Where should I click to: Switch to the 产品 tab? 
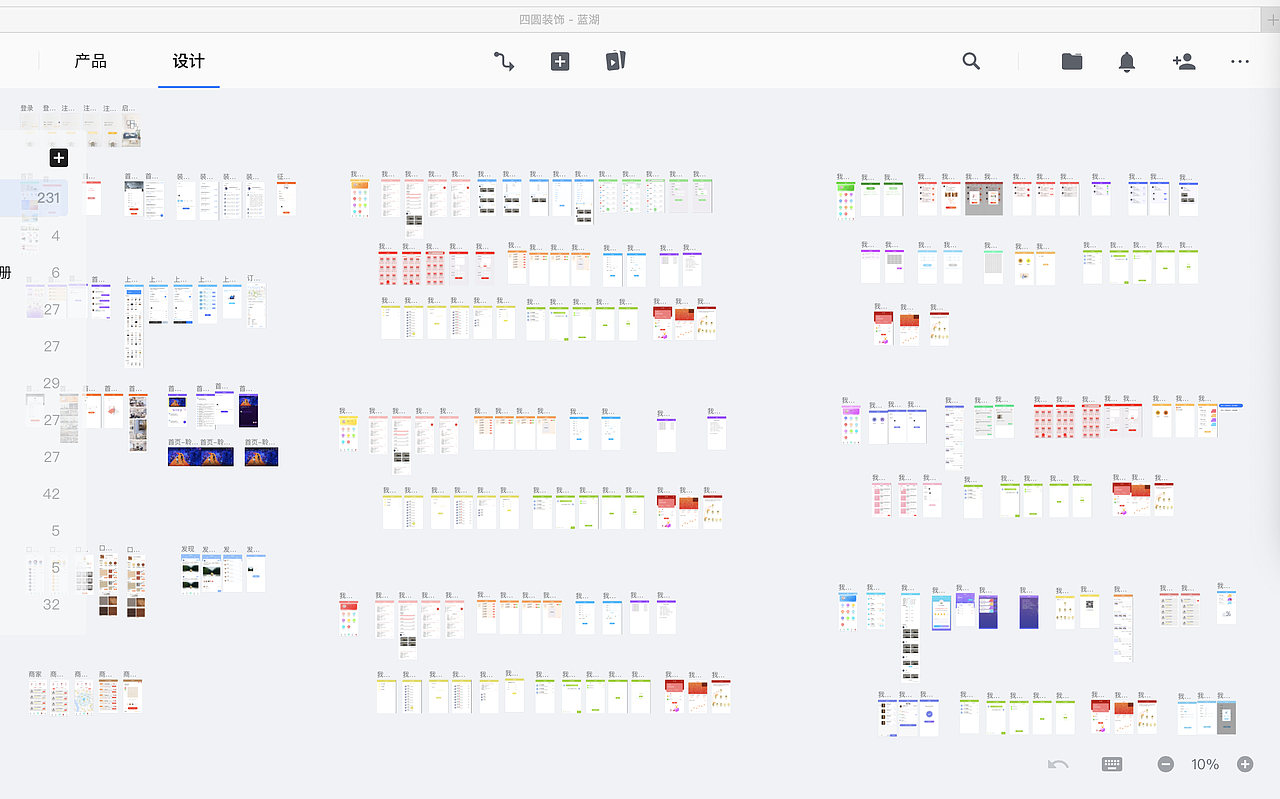coord(90,61)
